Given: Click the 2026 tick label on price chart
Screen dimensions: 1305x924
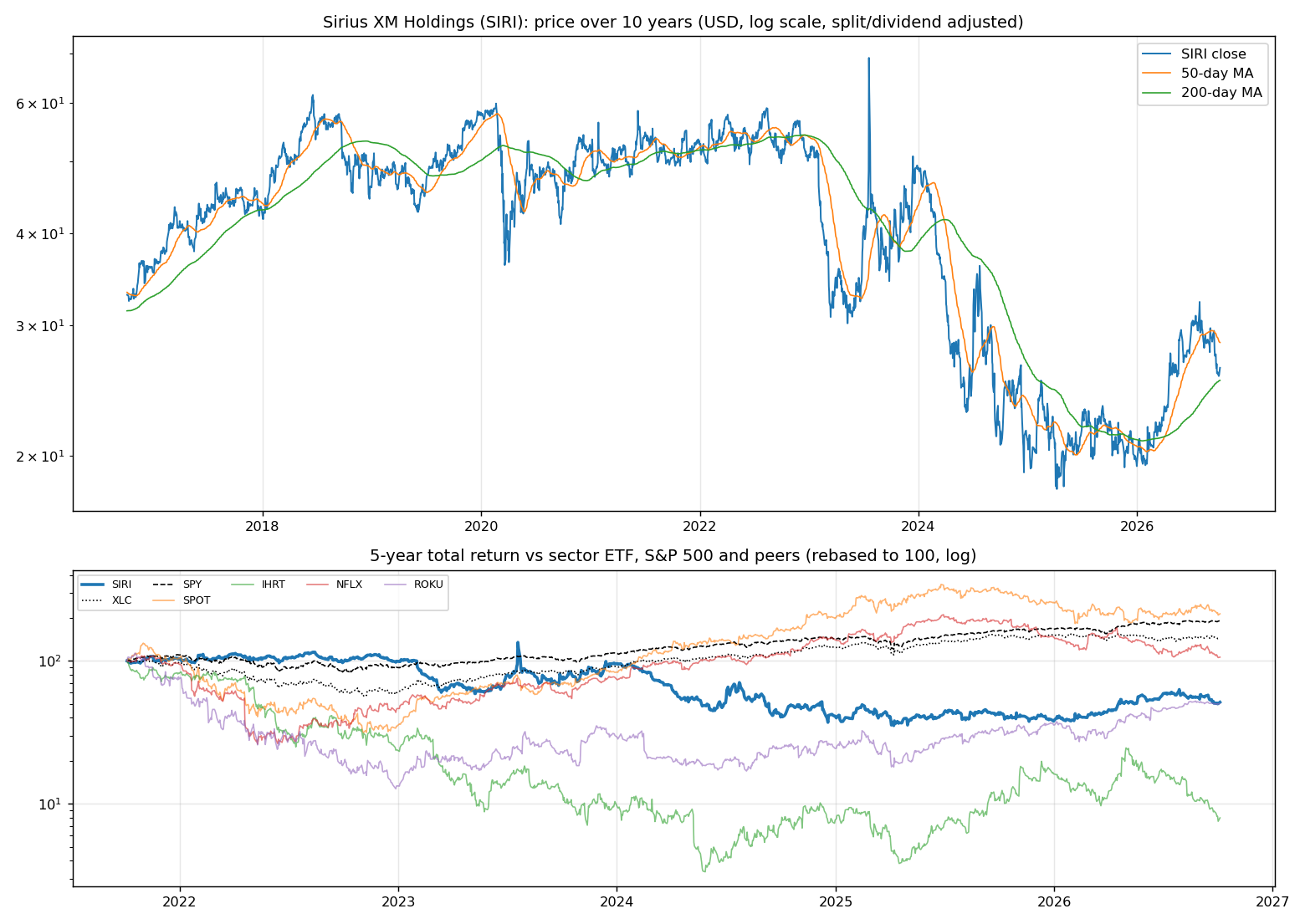Looking at the screenshot, I should coord(1137,525).
